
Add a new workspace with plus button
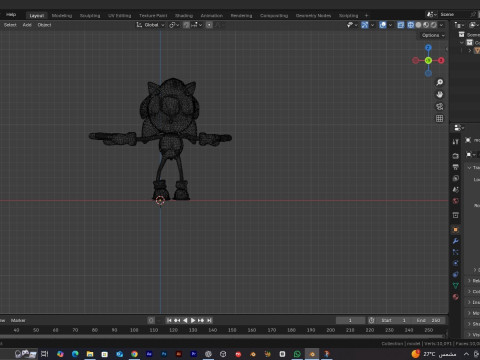point(366,15)
